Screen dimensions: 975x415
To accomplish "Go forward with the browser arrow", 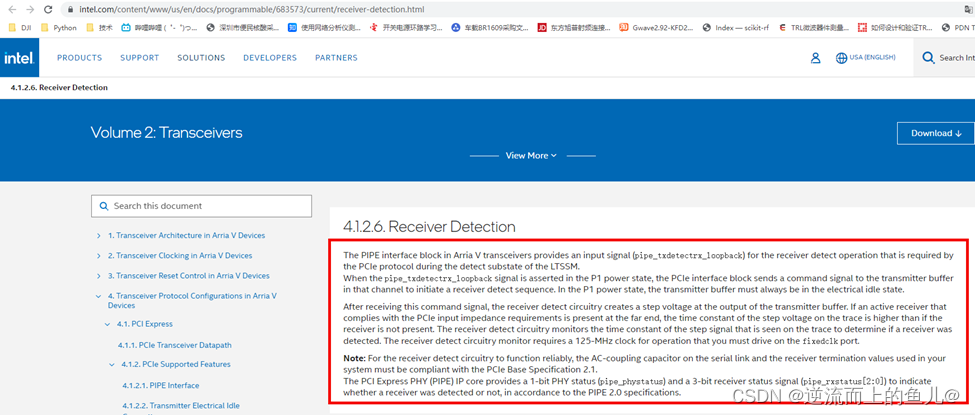I will point(30,10).
